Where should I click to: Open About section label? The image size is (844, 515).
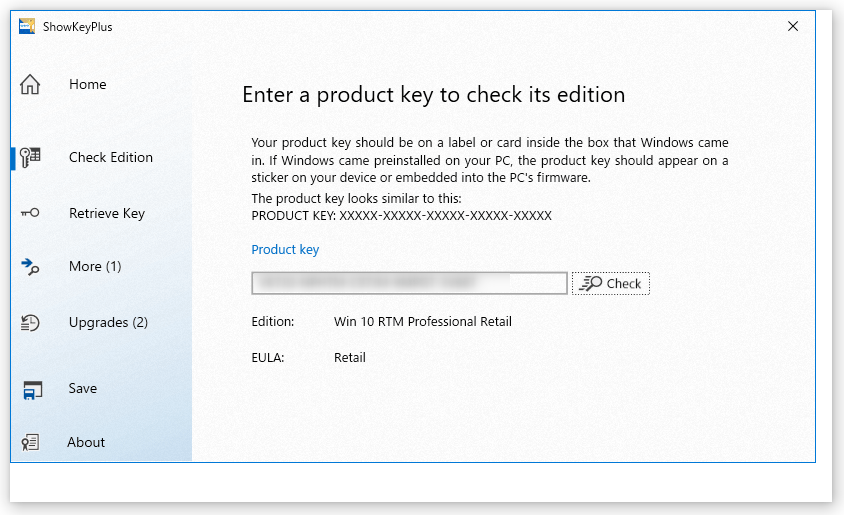(x=86, y=442)
